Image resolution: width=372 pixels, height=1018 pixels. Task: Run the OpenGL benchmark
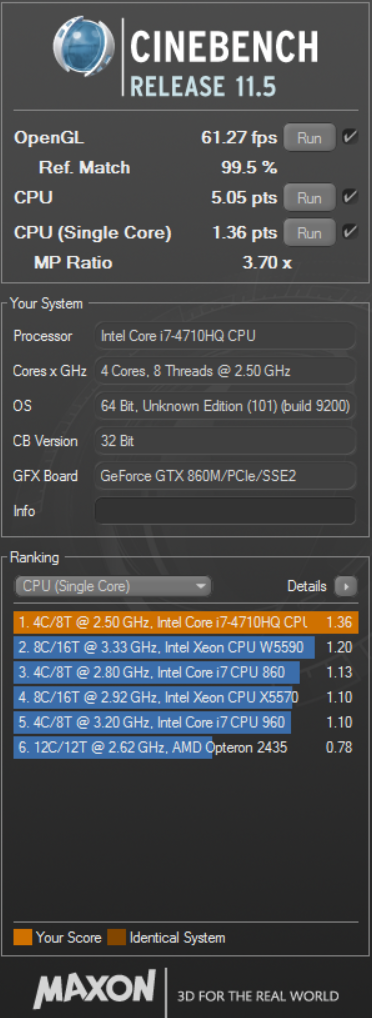310,137
